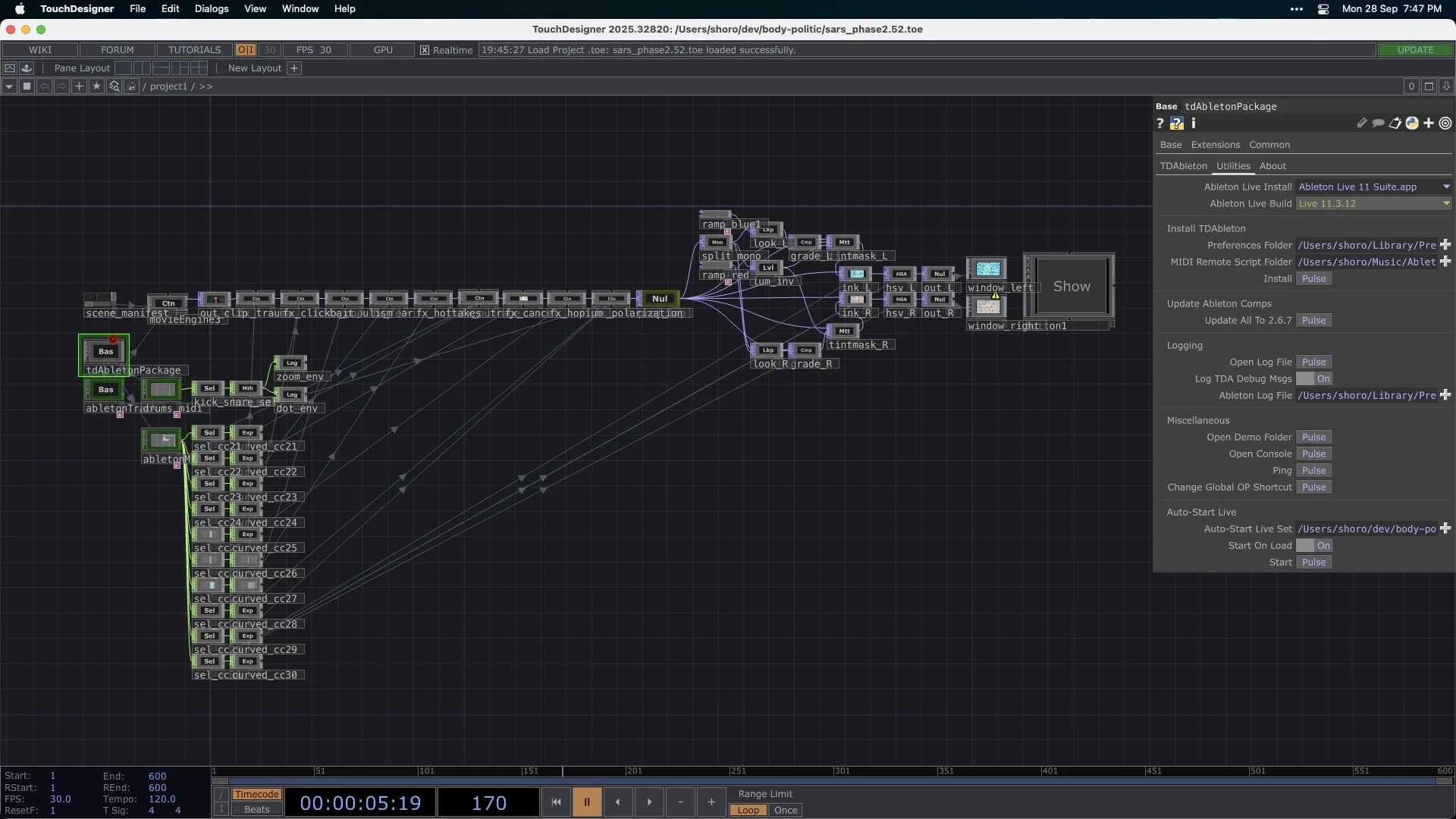This screenshot has height=819, width=1456.
Task: Toggle the orange O|I power button
Action: 245,50
